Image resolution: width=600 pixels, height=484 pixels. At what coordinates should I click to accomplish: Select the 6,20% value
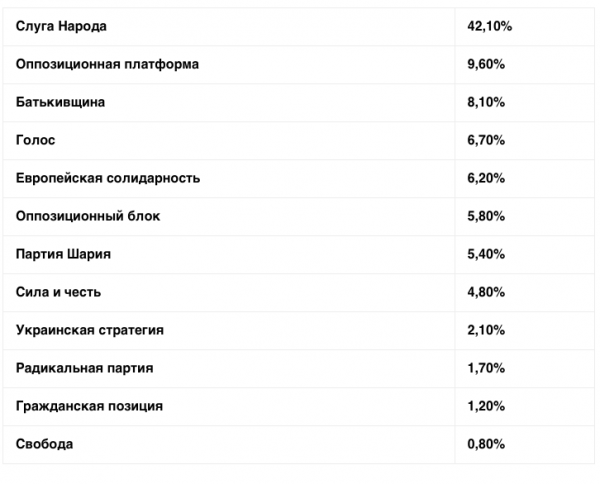pyautogui.click(x=485, y=178)
